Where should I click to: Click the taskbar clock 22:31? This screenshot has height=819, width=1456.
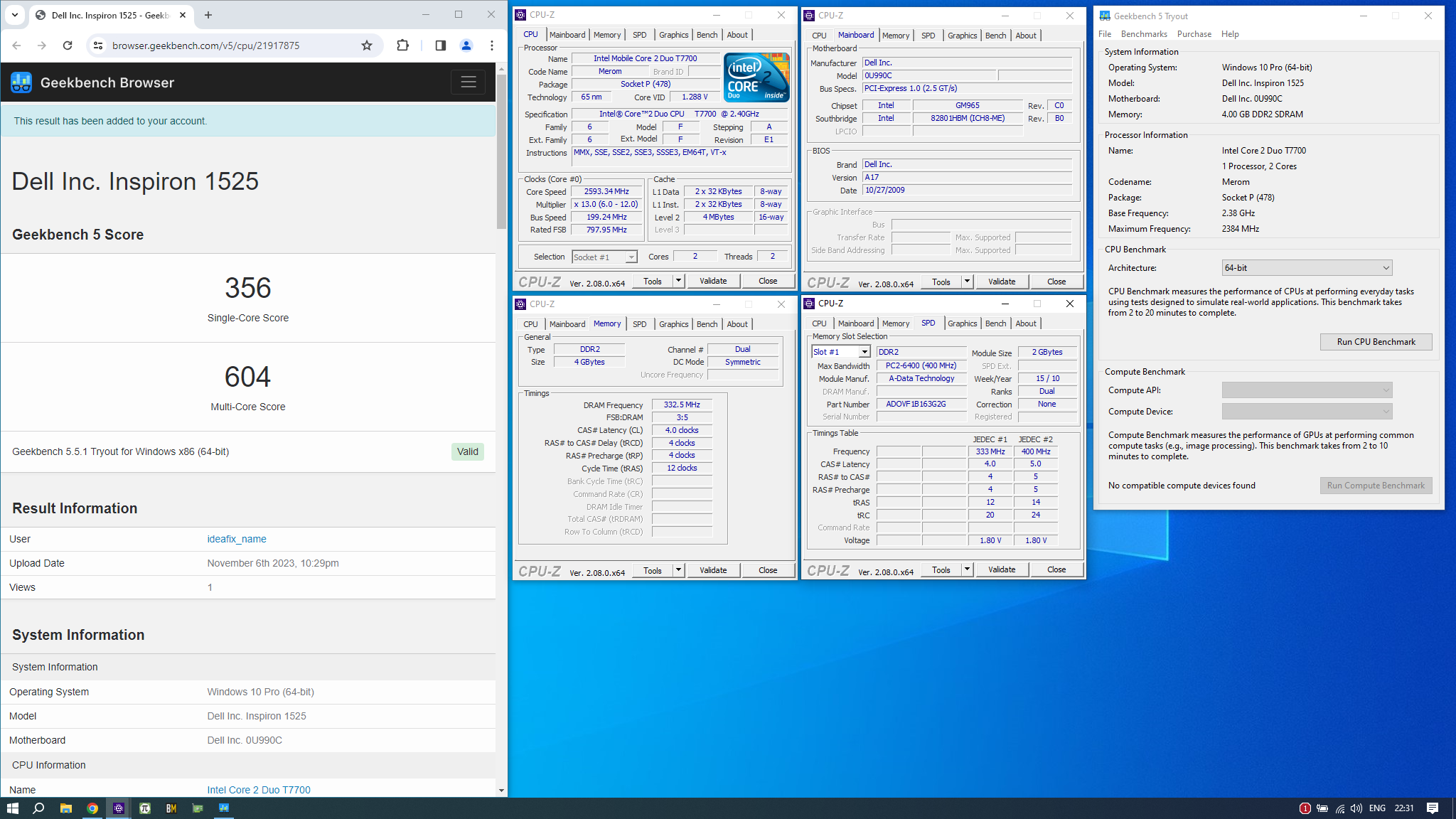click(1404, 808)
